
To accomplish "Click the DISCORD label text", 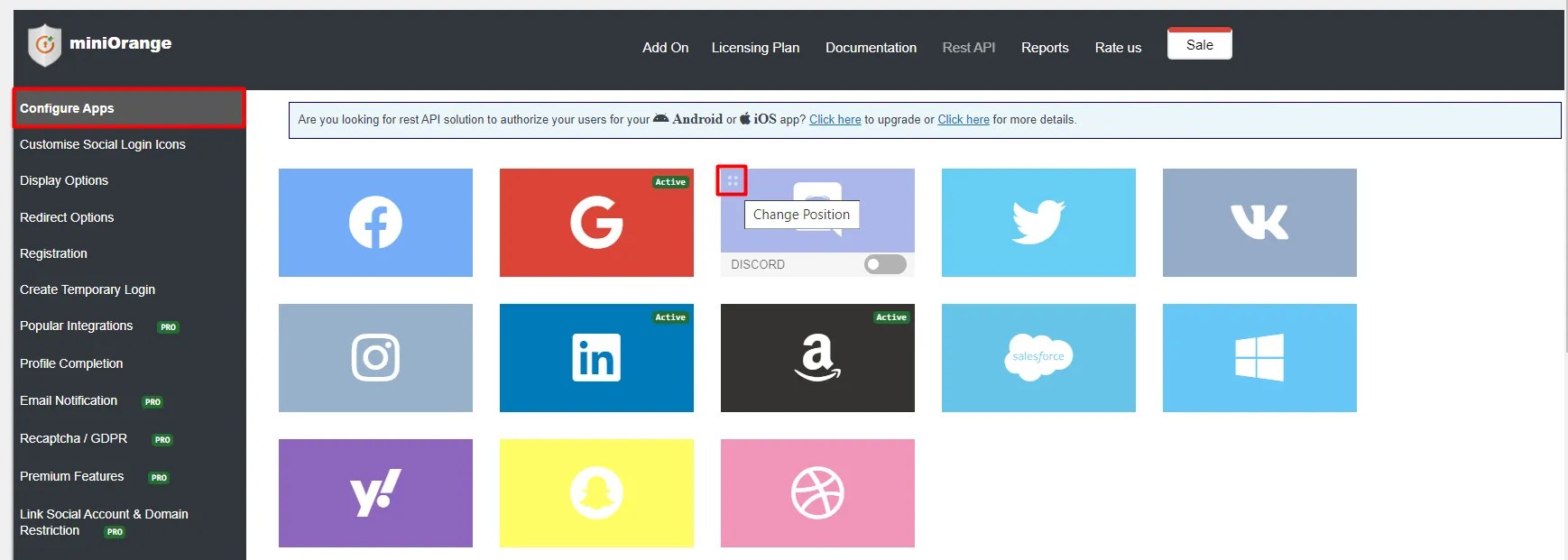I will 758,264.
